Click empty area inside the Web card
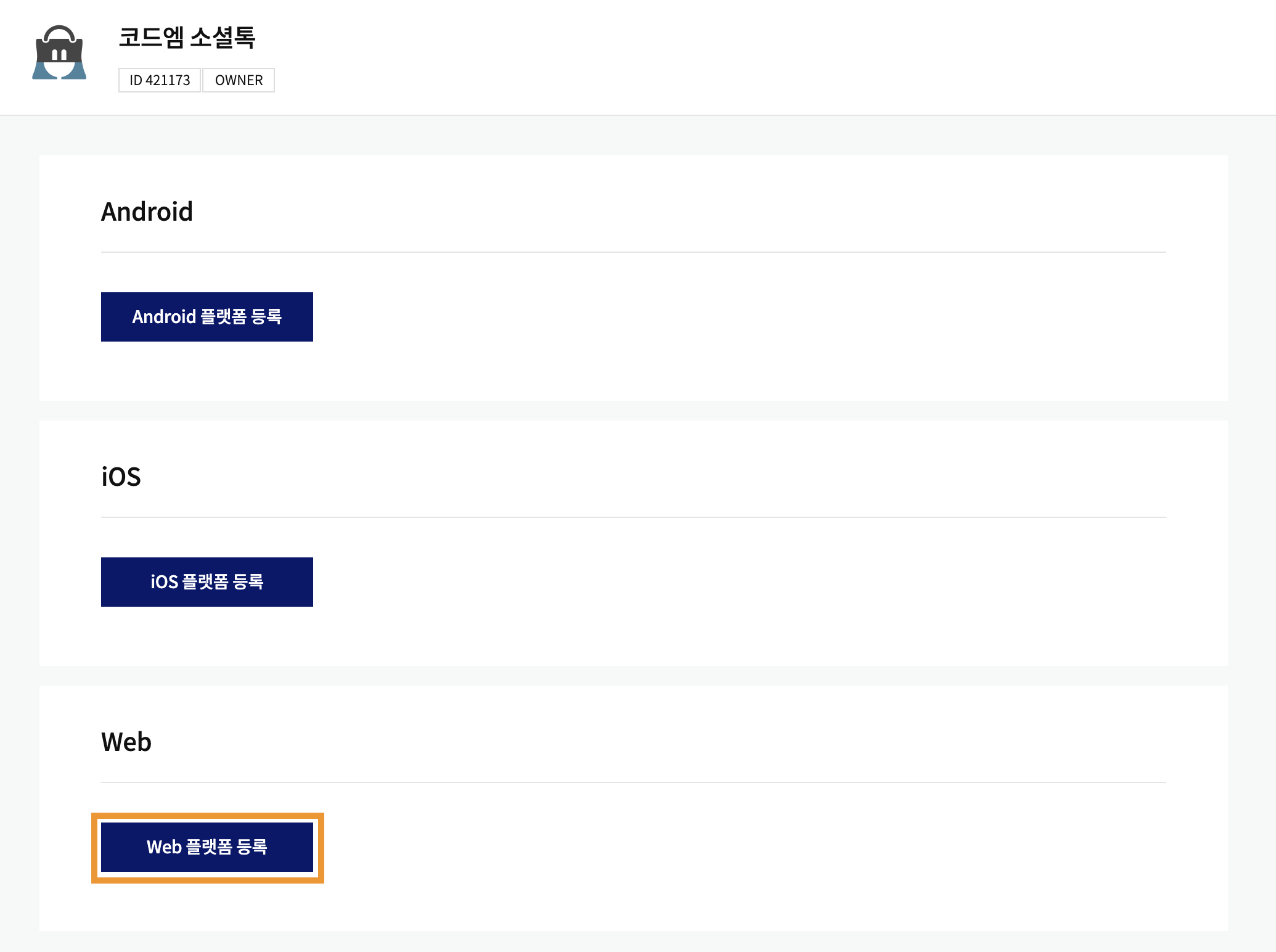 (x=740, y=857)
